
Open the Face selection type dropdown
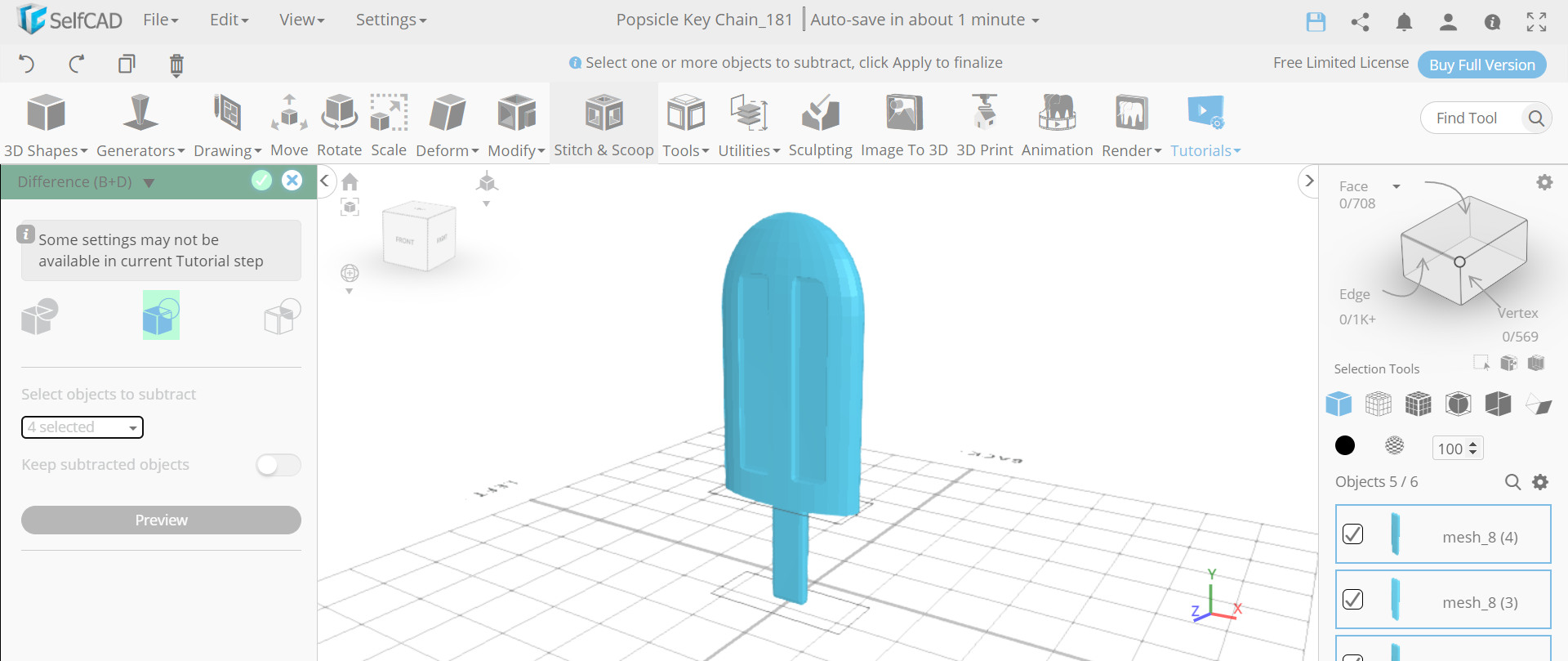1396,186
